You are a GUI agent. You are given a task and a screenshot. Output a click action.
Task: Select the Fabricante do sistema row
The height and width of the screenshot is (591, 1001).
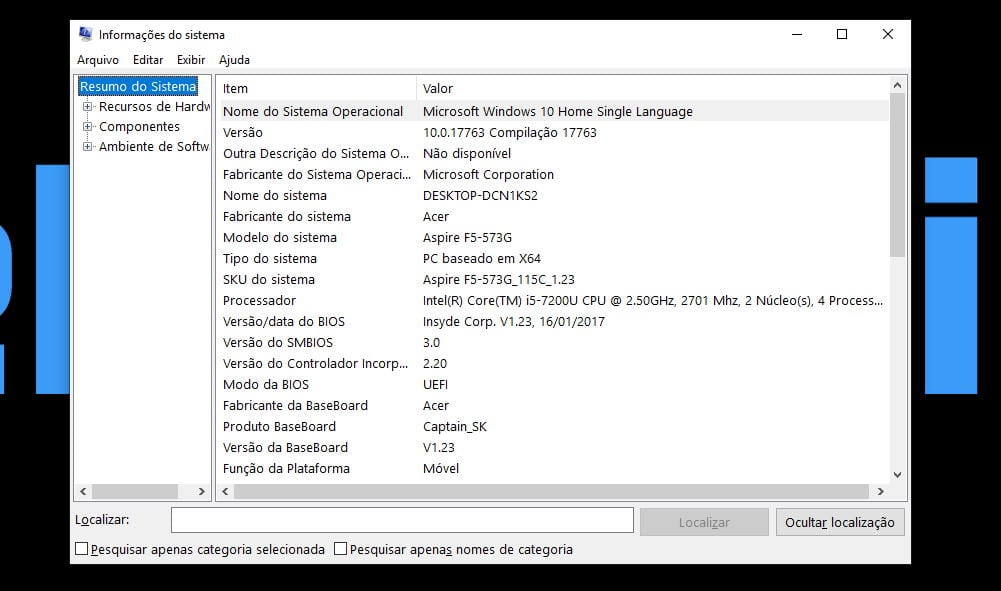click(x=554, y=217)
